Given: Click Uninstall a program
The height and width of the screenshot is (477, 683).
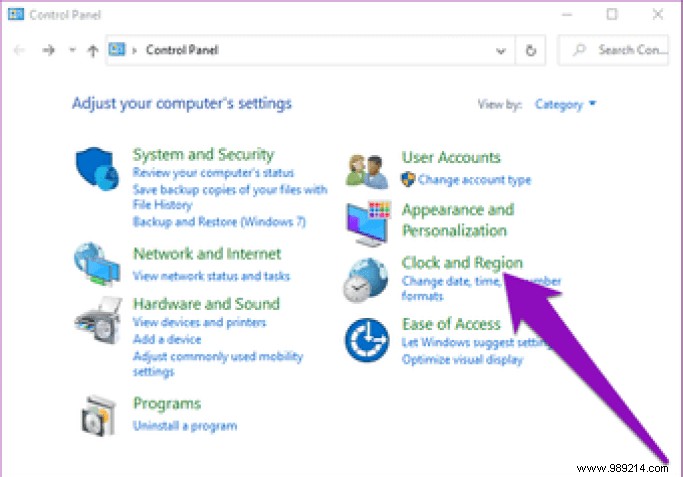Looking at the screenshot, I should point(185,426).
